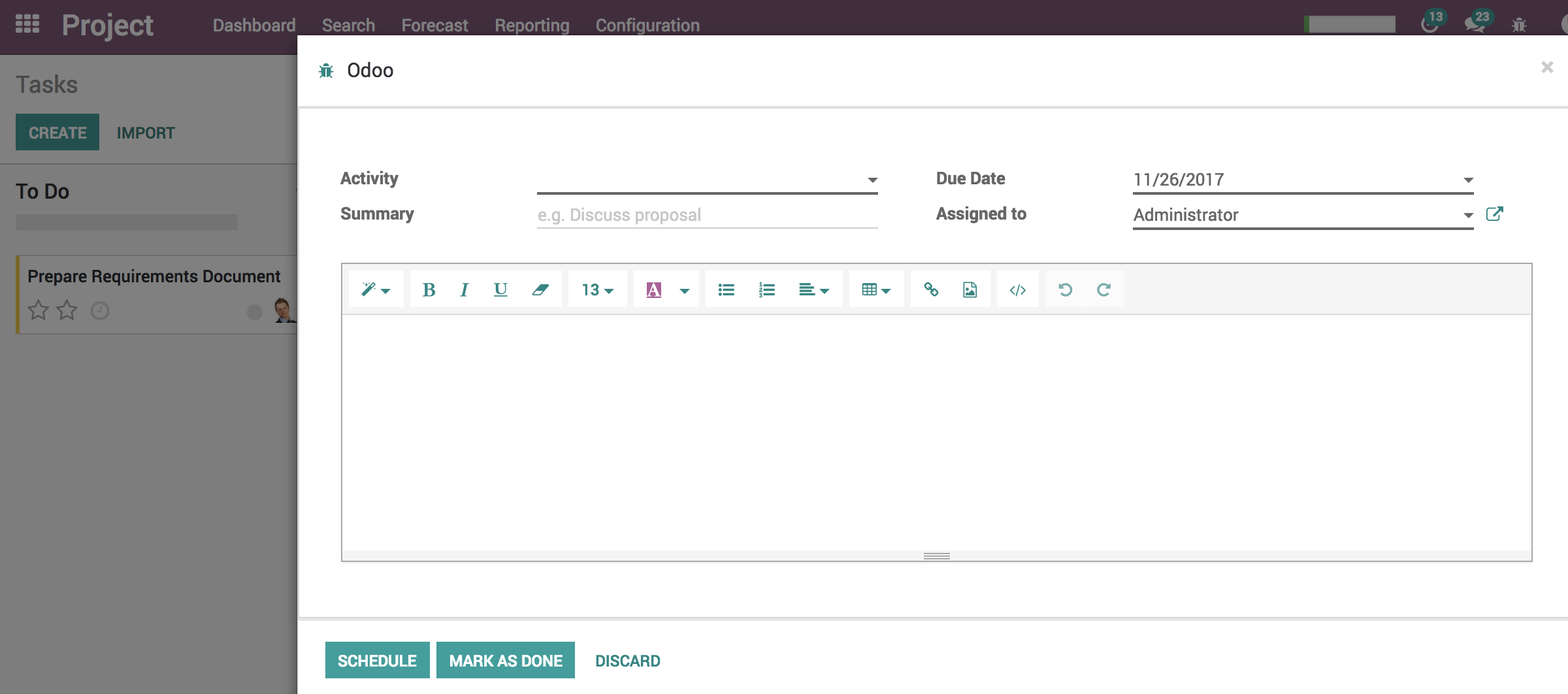The image size is (1568, 694).
Task: Close the Odoo dialog with the X
Action: 1547,67
